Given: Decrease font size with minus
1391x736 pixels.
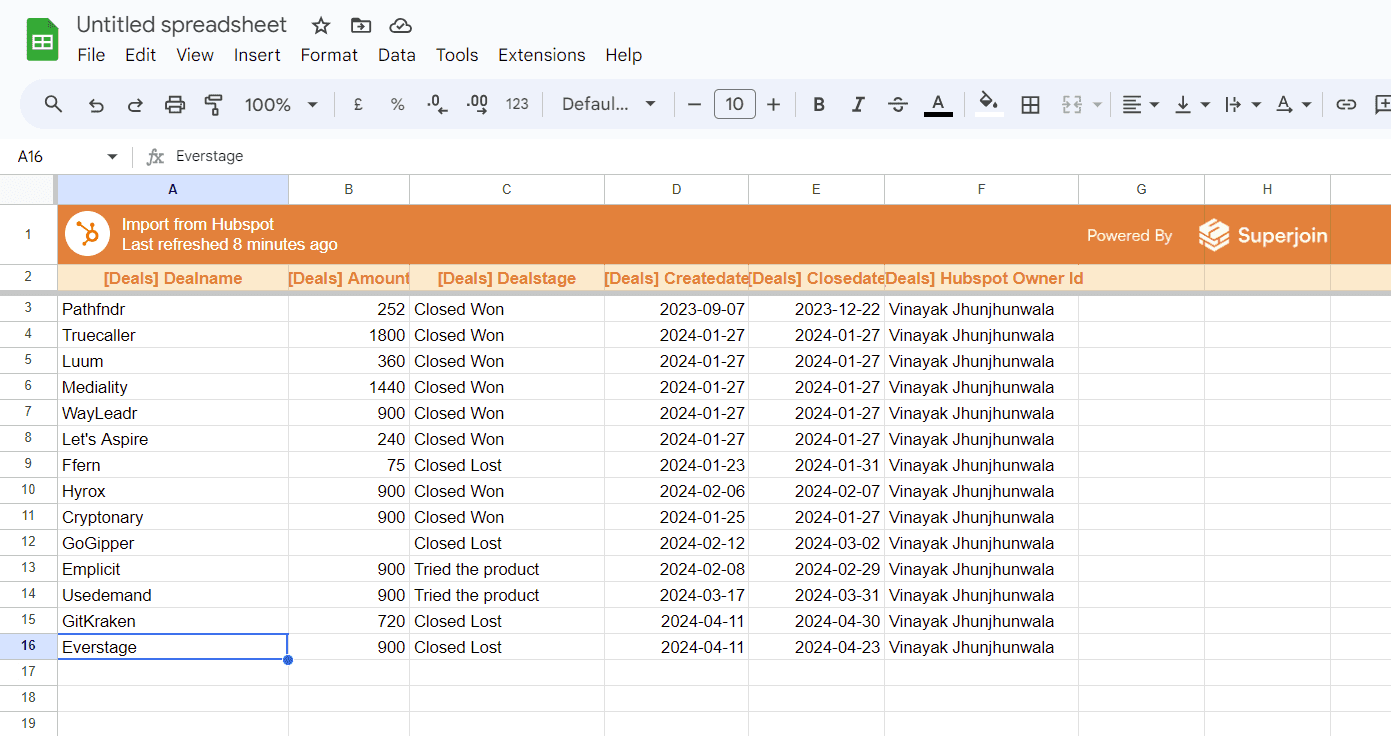Looking at the screenshot, I should click(x=694, y=104).
